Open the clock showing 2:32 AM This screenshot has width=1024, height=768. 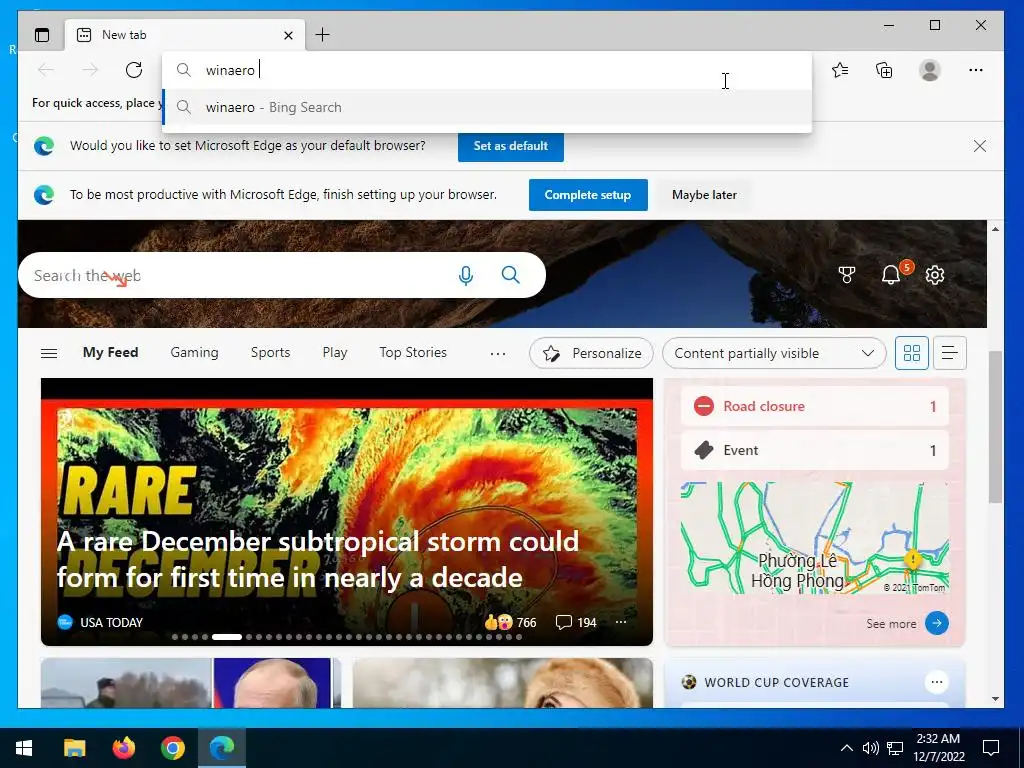938,748
